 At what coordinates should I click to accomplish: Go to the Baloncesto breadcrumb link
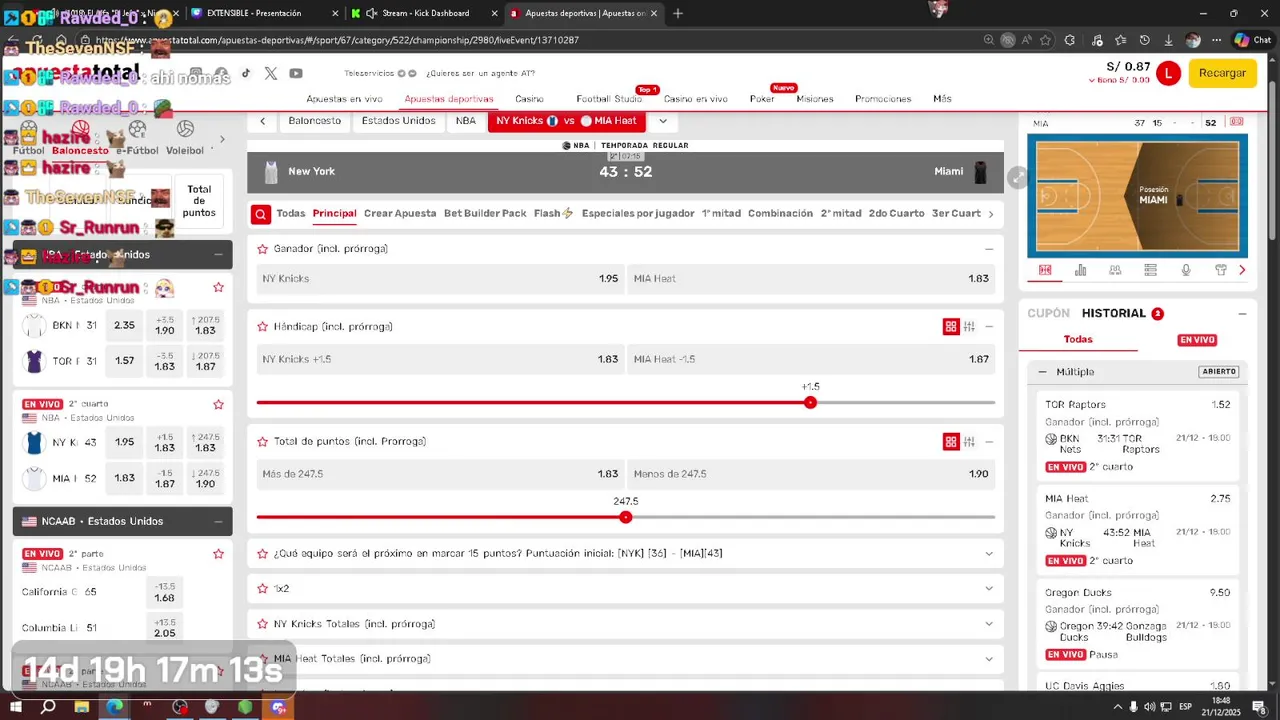315,121
